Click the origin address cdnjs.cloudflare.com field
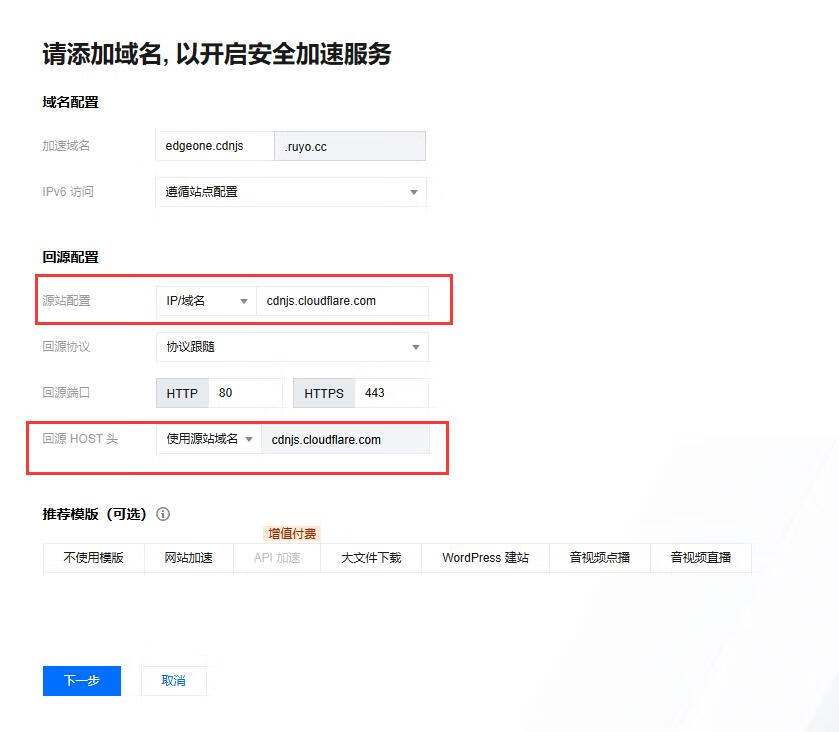839x732 pixels. (x=341, y=301)
